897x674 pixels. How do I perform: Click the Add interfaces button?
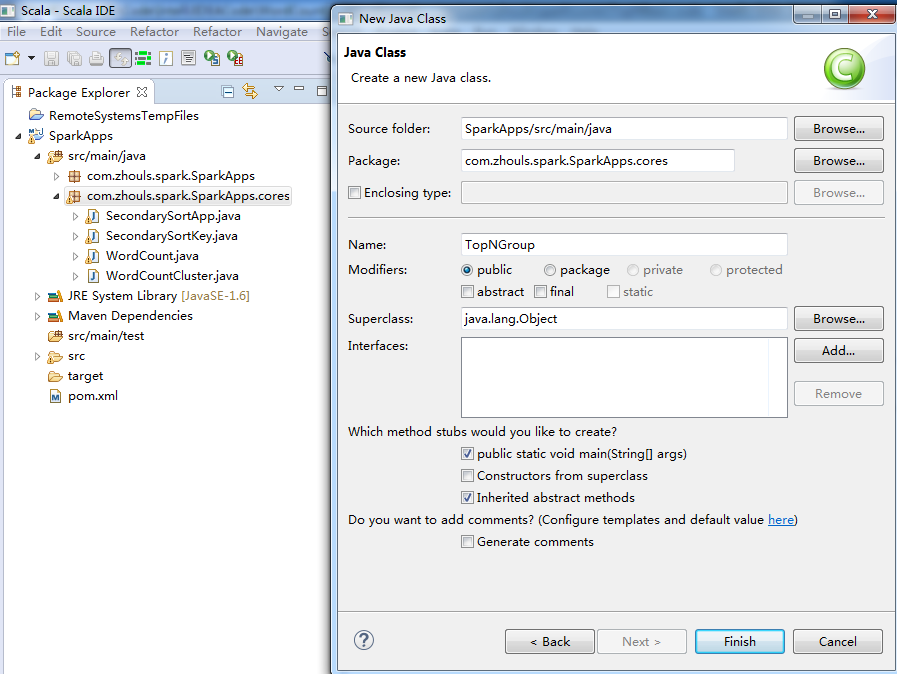pos(839,351)
